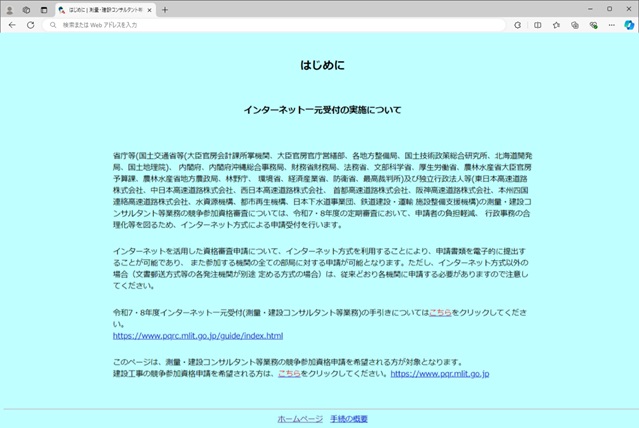Click the search magnifier icon in address bar
Screen dimensions: 639x428
click(53, 25)
